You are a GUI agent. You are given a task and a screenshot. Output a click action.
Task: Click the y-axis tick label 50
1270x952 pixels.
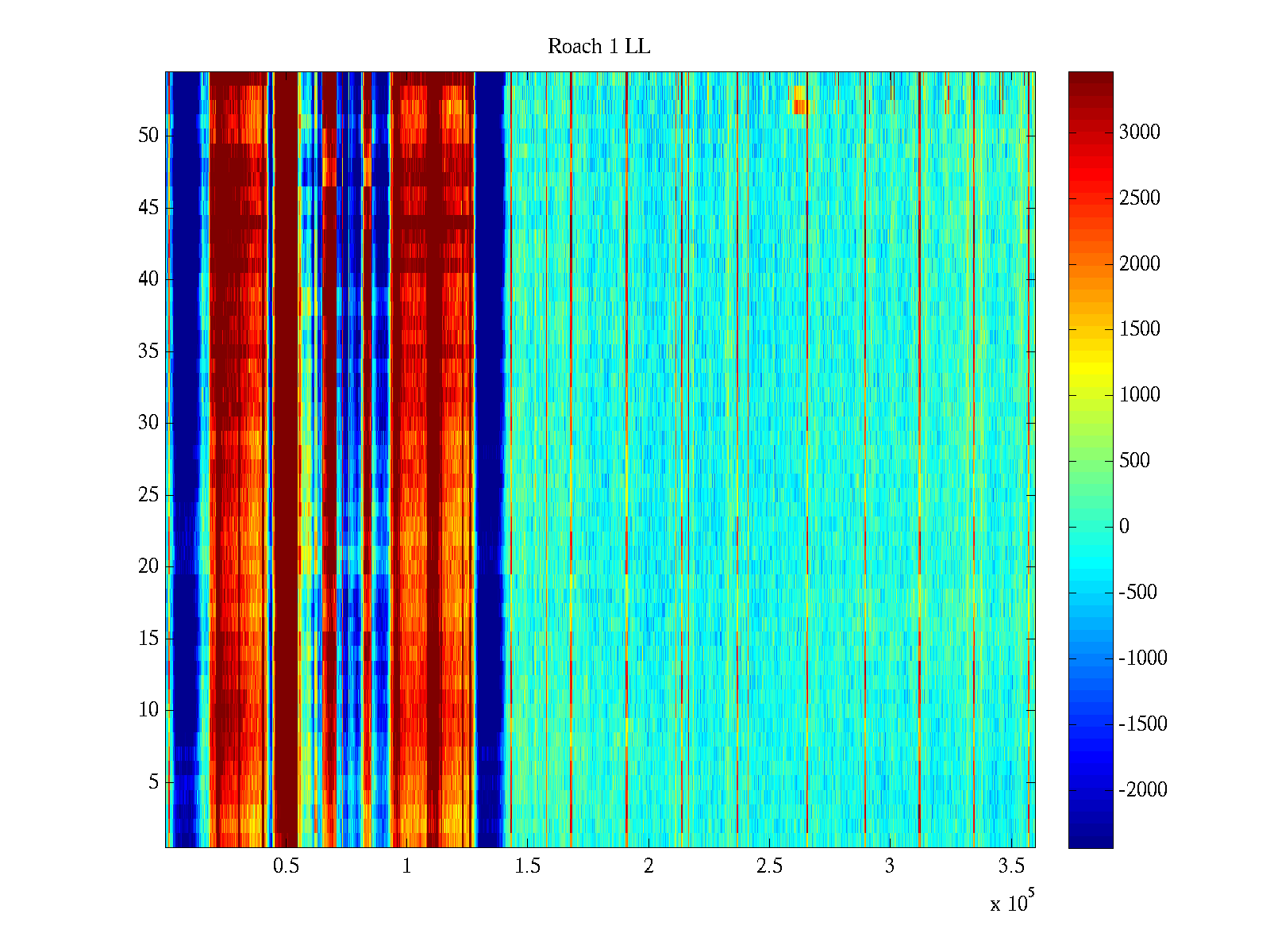click(148, 136)
